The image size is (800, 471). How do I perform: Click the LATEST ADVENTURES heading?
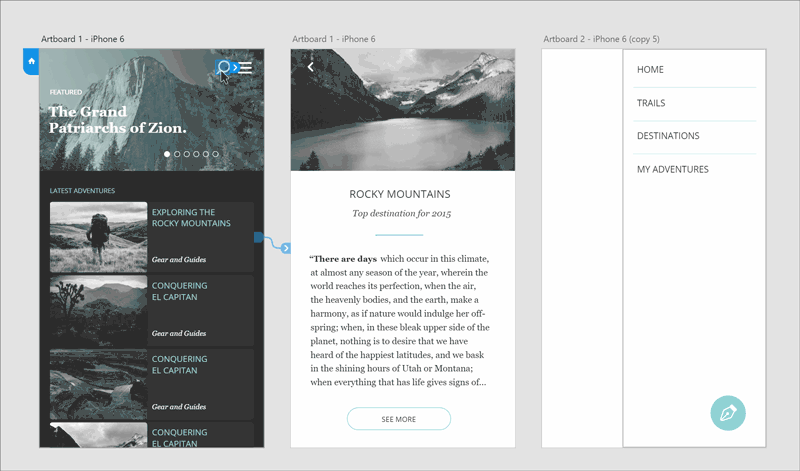click(x=82, y=190)
